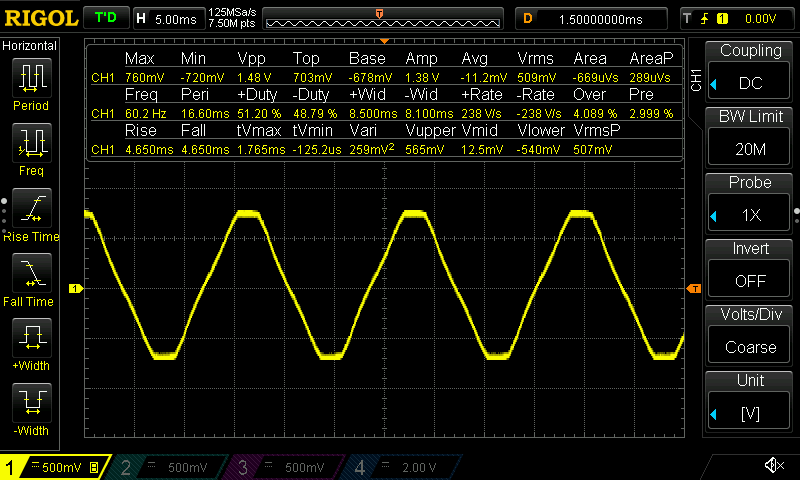Select the Freq measurement icon
This screenshot has width=800, height=480.
[31, 143]
